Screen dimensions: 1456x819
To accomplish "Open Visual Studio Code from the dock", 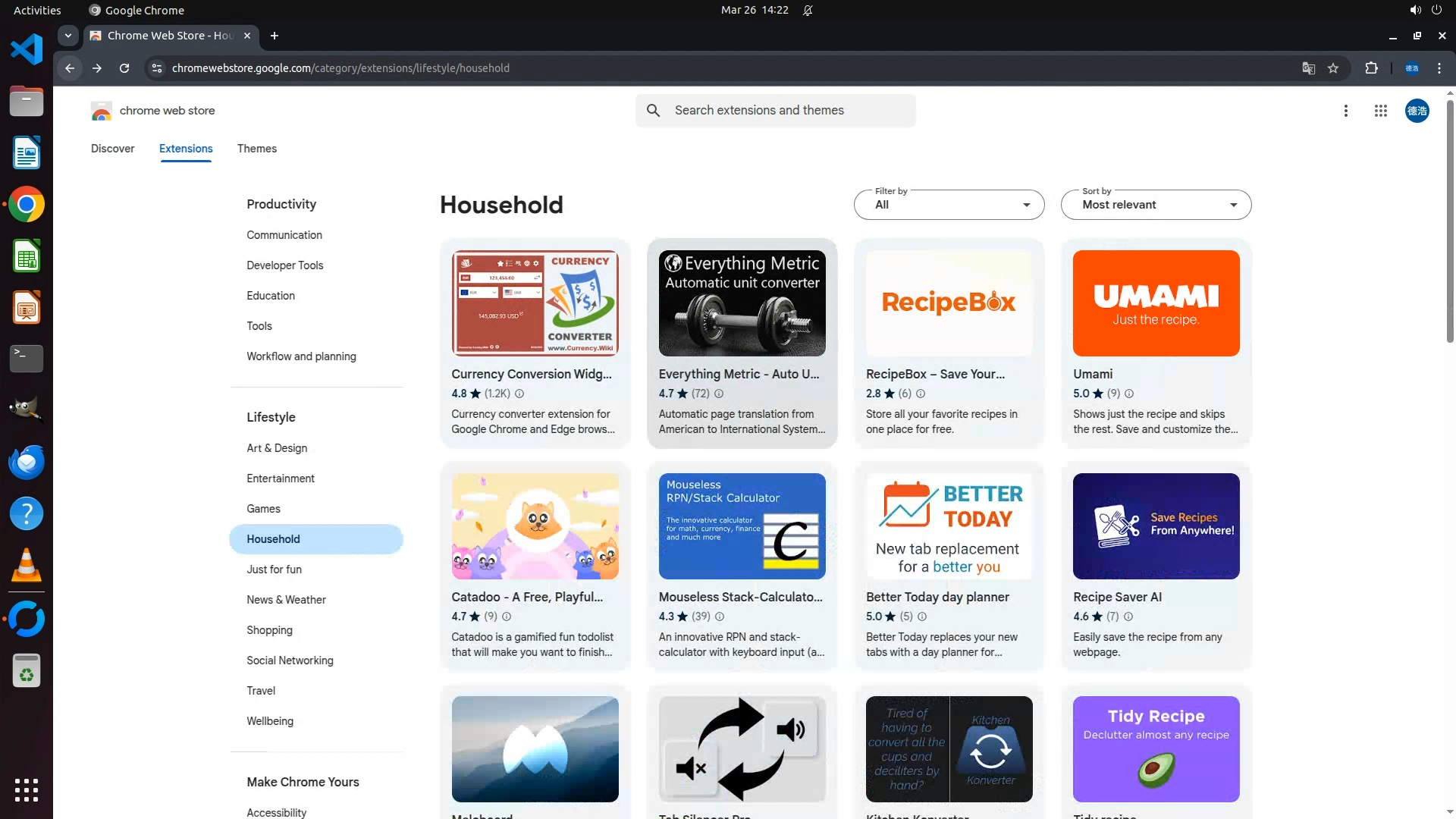I will (x=27, y=50).
